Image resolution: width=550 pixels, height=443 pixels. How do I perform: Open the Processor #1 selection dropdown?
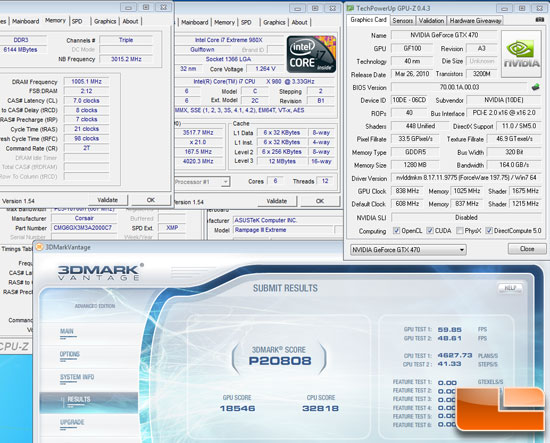[x=201, y=182]
